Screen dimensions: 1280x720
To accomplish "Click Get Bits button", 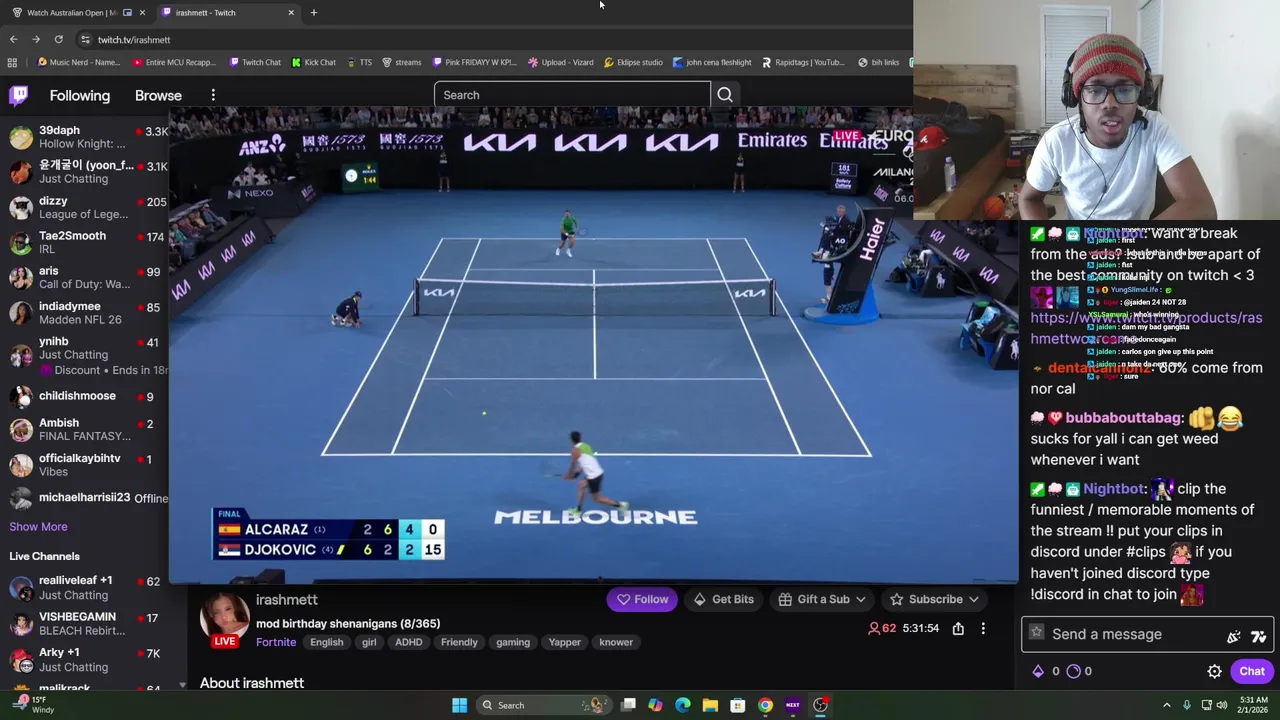I will click(724, 599).
